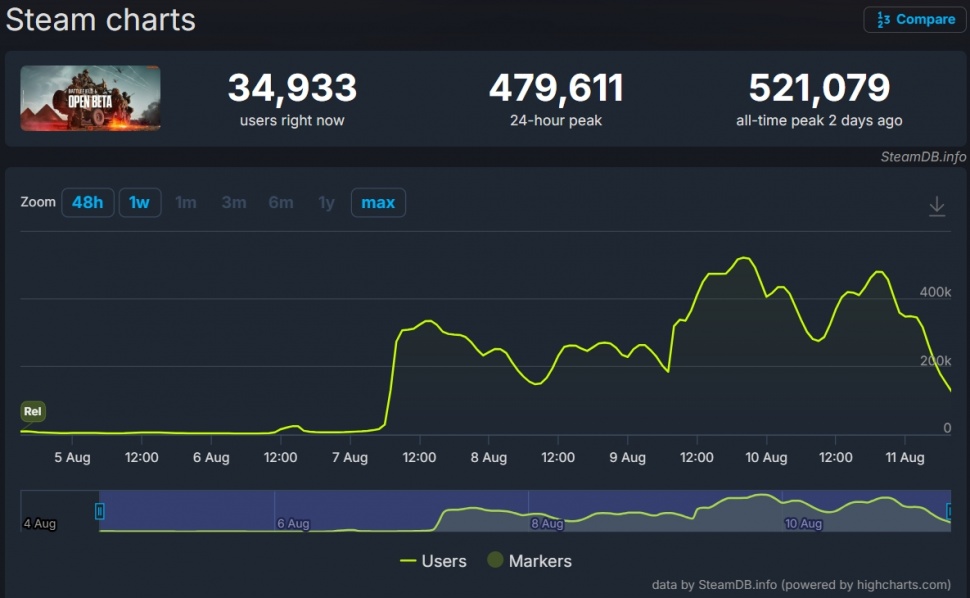
Task: Click the navigator near 8 Aug
Action: 547,523
